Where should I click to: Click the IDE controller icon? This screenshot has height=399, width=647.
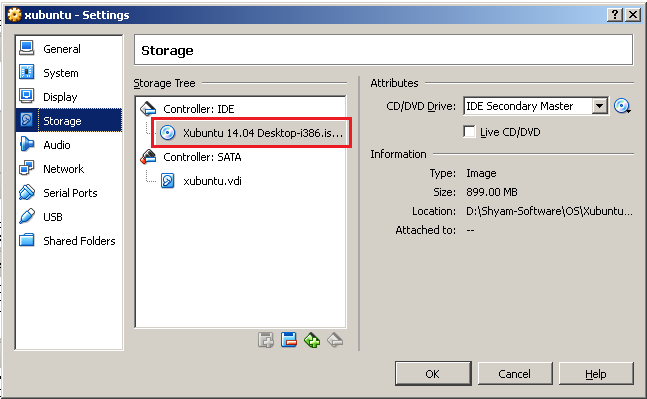pos(148,109)
